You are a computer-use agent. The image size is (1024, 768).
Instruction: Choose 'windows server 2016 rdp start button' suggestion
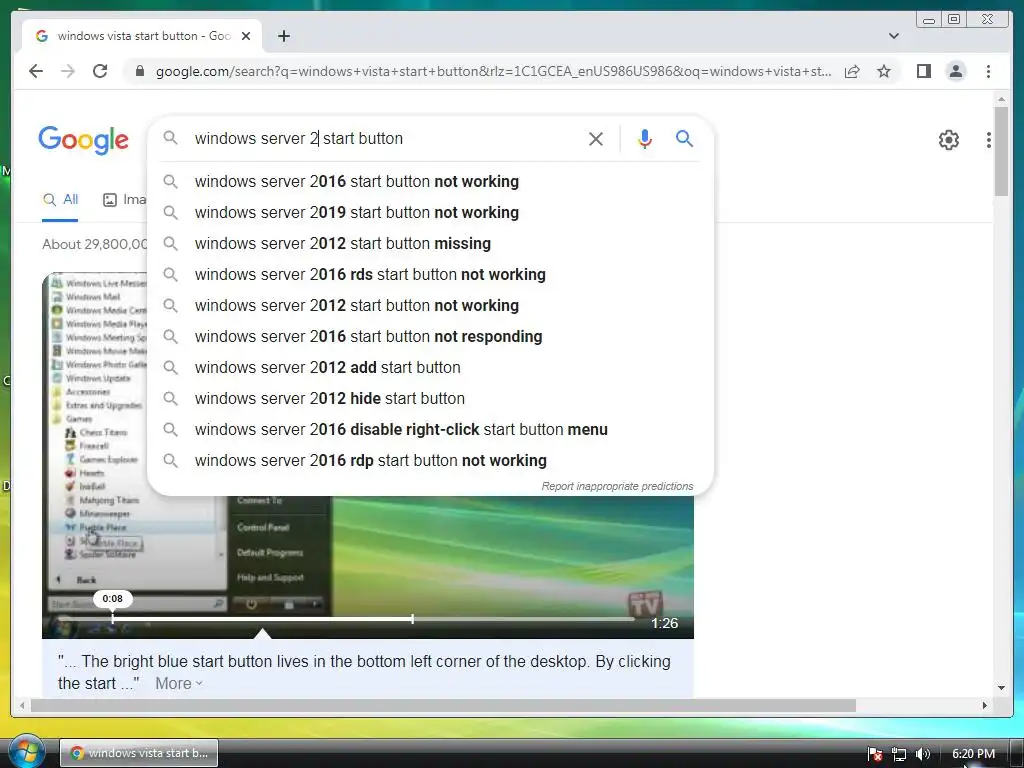tap(430, 460)
